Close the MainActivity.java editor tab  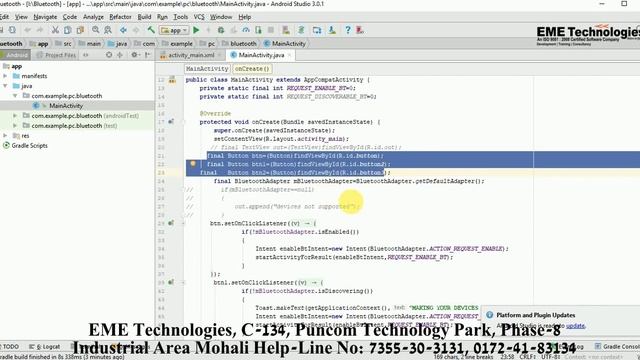click(290, 55)
